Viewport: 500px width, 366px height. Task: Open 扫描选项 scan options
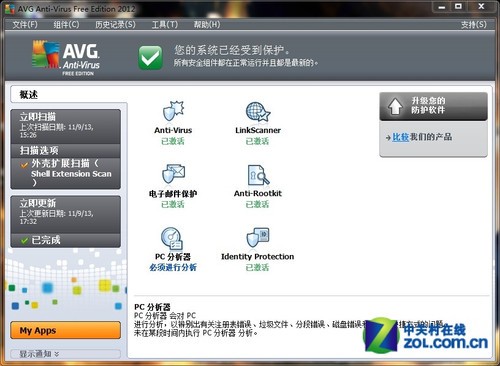[66, 150]
